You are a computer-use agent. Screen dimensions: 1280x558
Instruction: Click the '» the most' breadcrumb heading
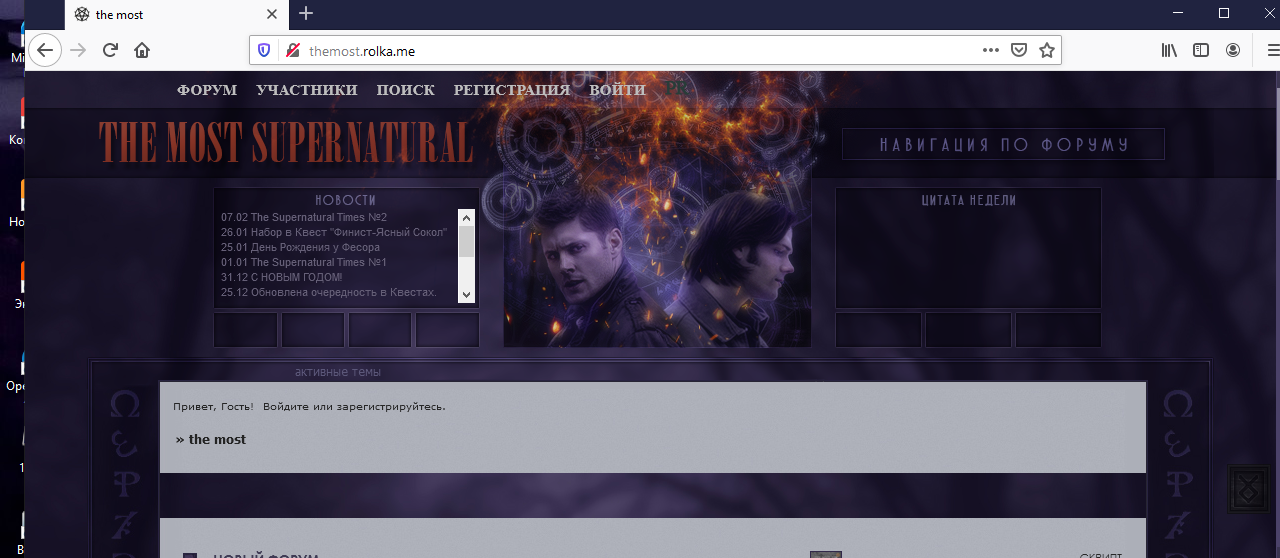click(x=211, y=439)
